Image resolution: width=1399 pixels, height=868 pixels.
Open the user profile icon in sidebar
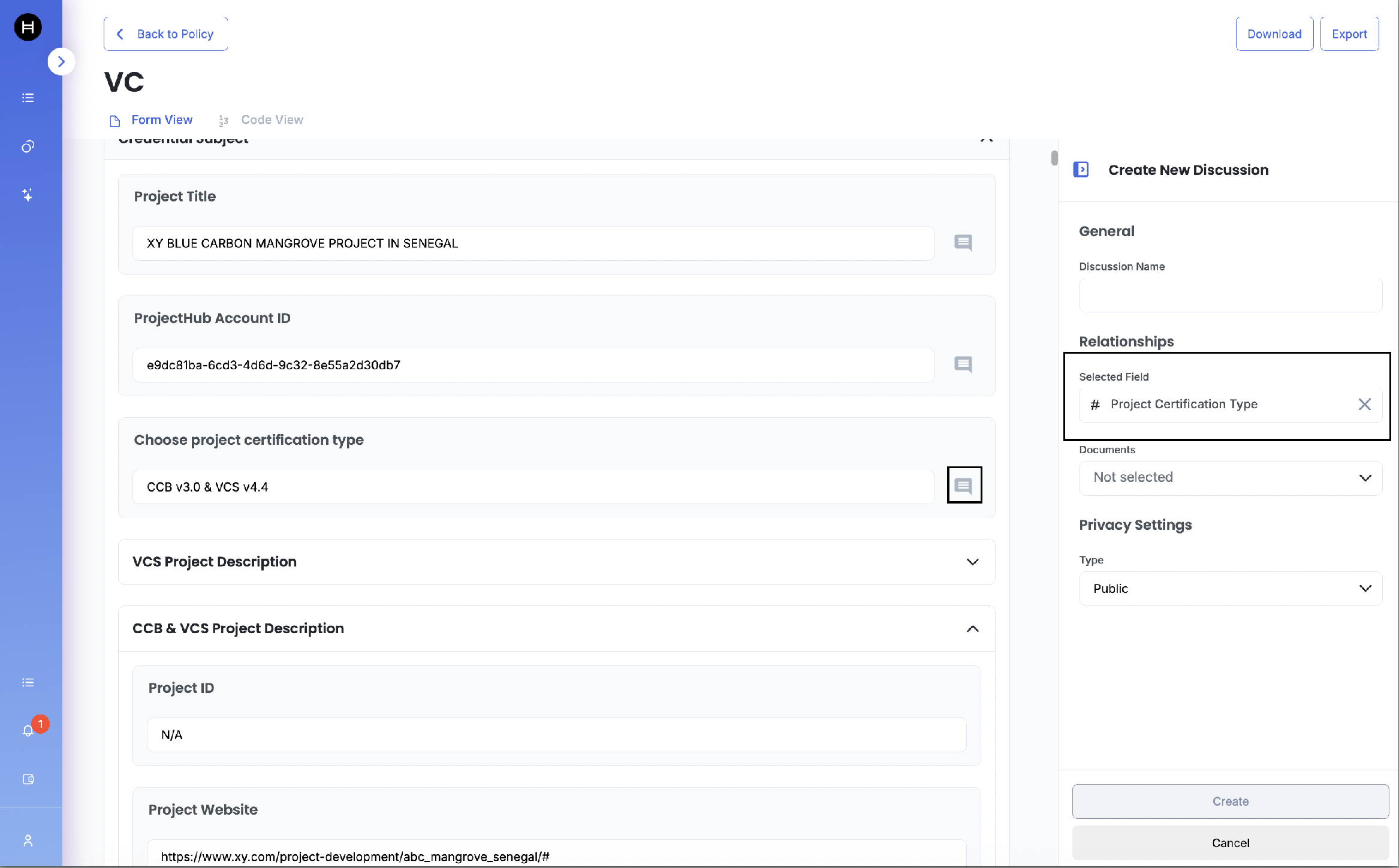tap(28, 840)
